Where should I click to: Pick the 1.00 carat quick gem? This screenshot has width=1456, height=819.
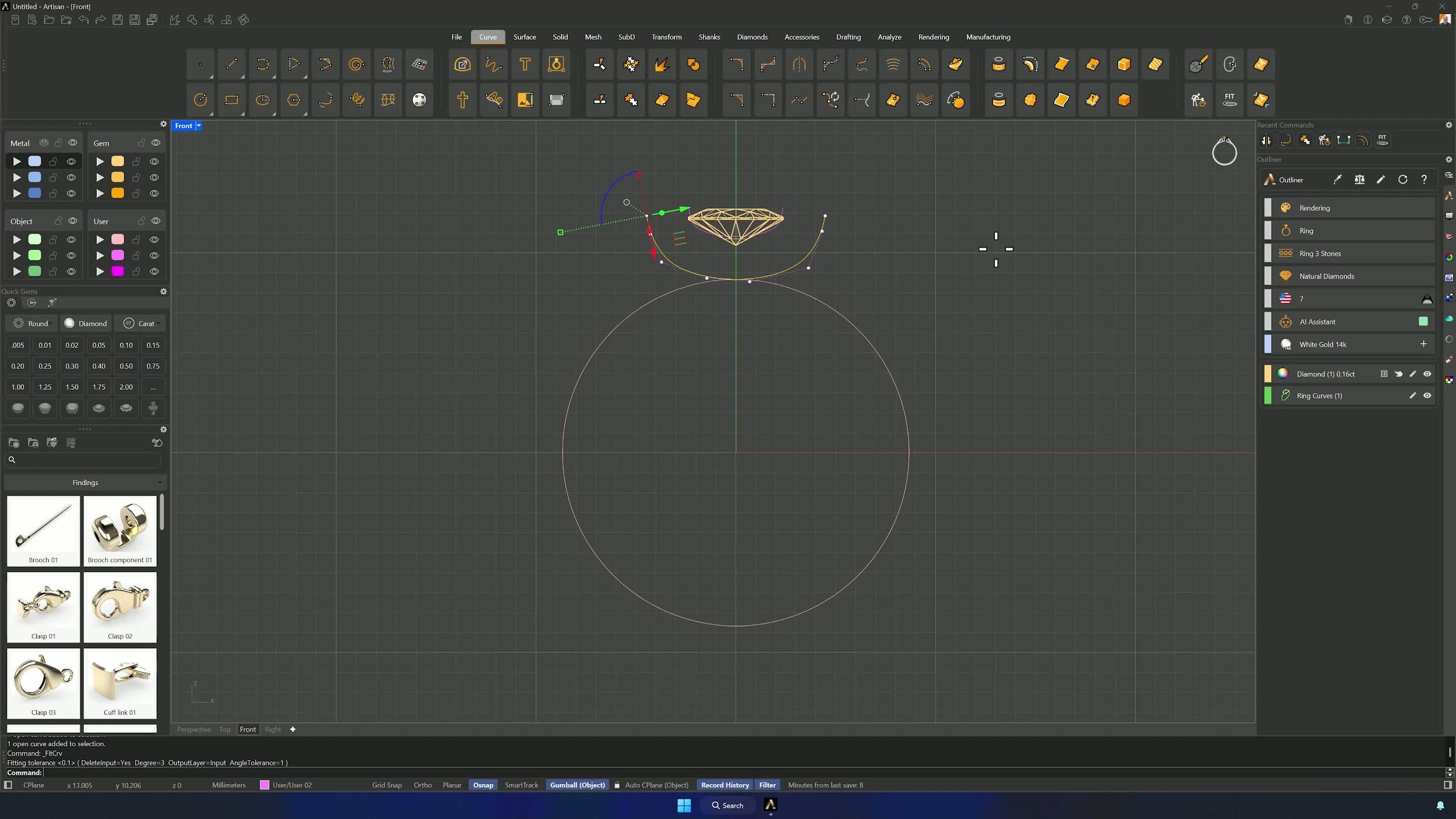coord(18,387)
